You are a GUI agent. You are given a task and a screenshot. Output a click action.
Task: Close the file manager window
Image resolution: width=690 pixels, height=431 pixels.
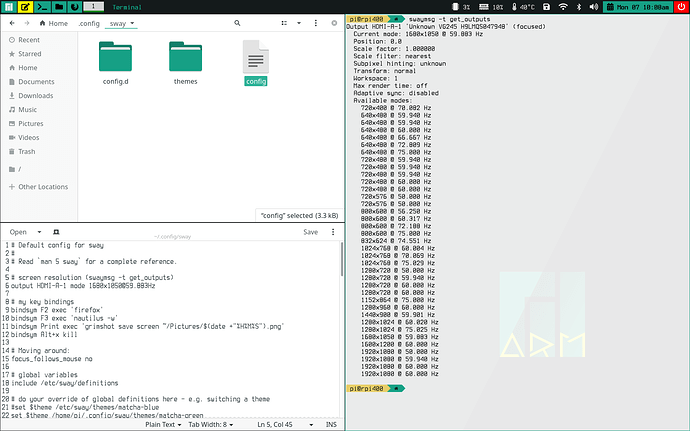pos(334,23)
